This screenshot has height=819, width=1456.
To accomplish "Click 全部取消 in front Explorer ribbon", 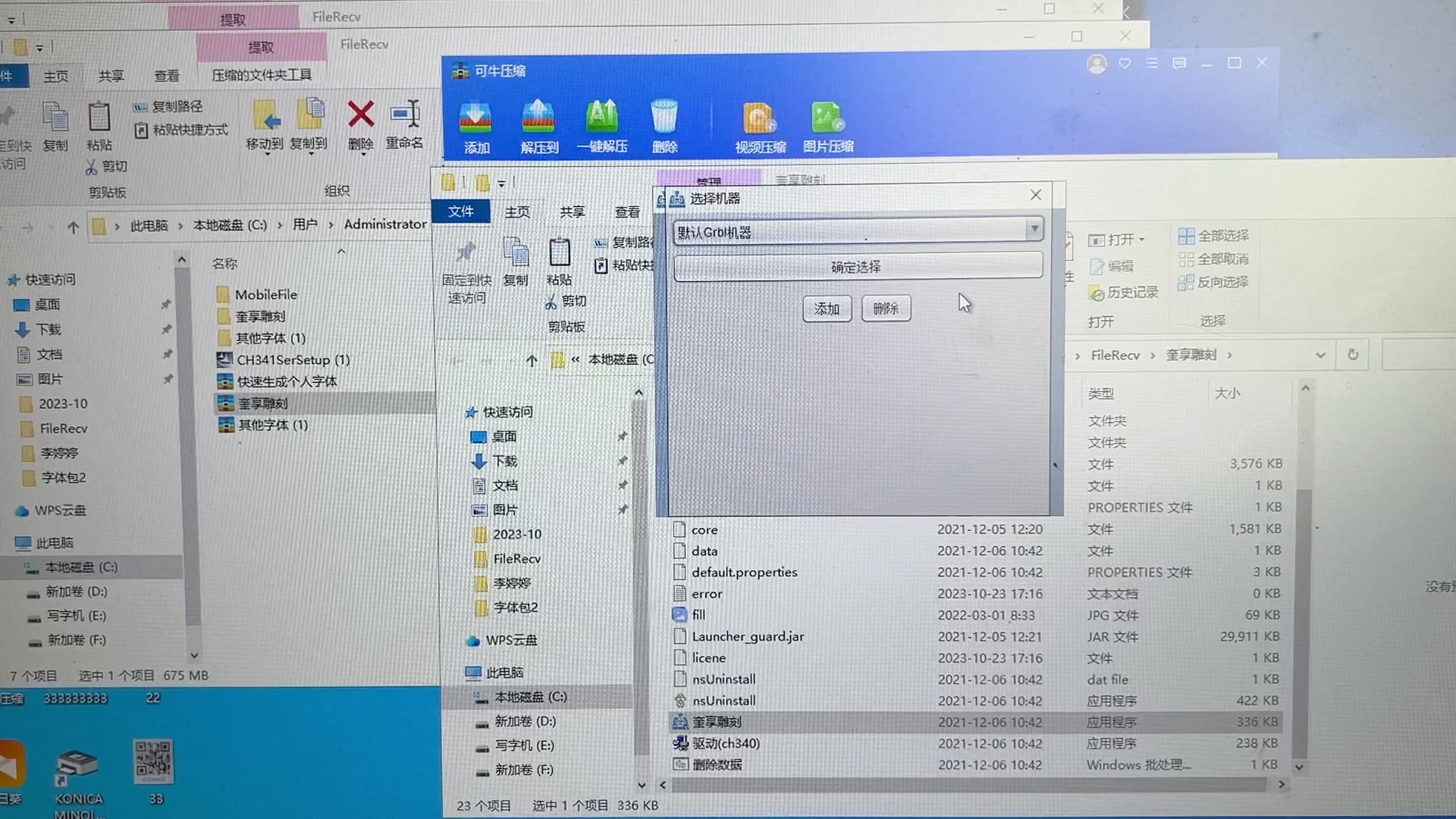I will pos(1213,259).
